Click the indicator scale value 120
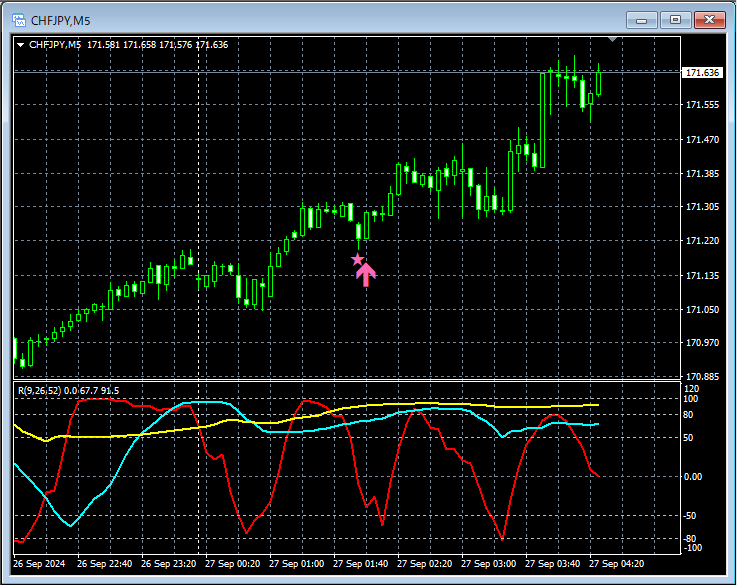This screenshot has height=585, width=738. click(x=691, y=389)
